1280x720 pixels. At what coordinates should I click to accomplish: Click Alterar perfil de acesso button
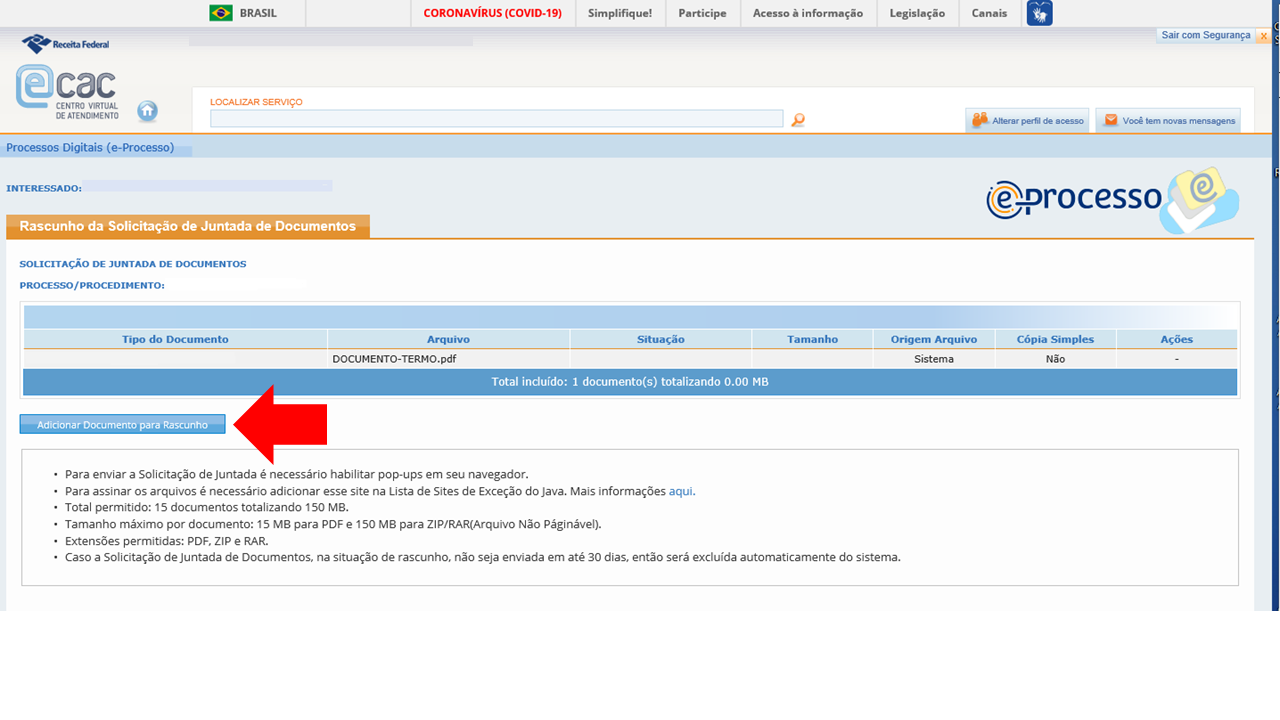(x=1027, y=120)
